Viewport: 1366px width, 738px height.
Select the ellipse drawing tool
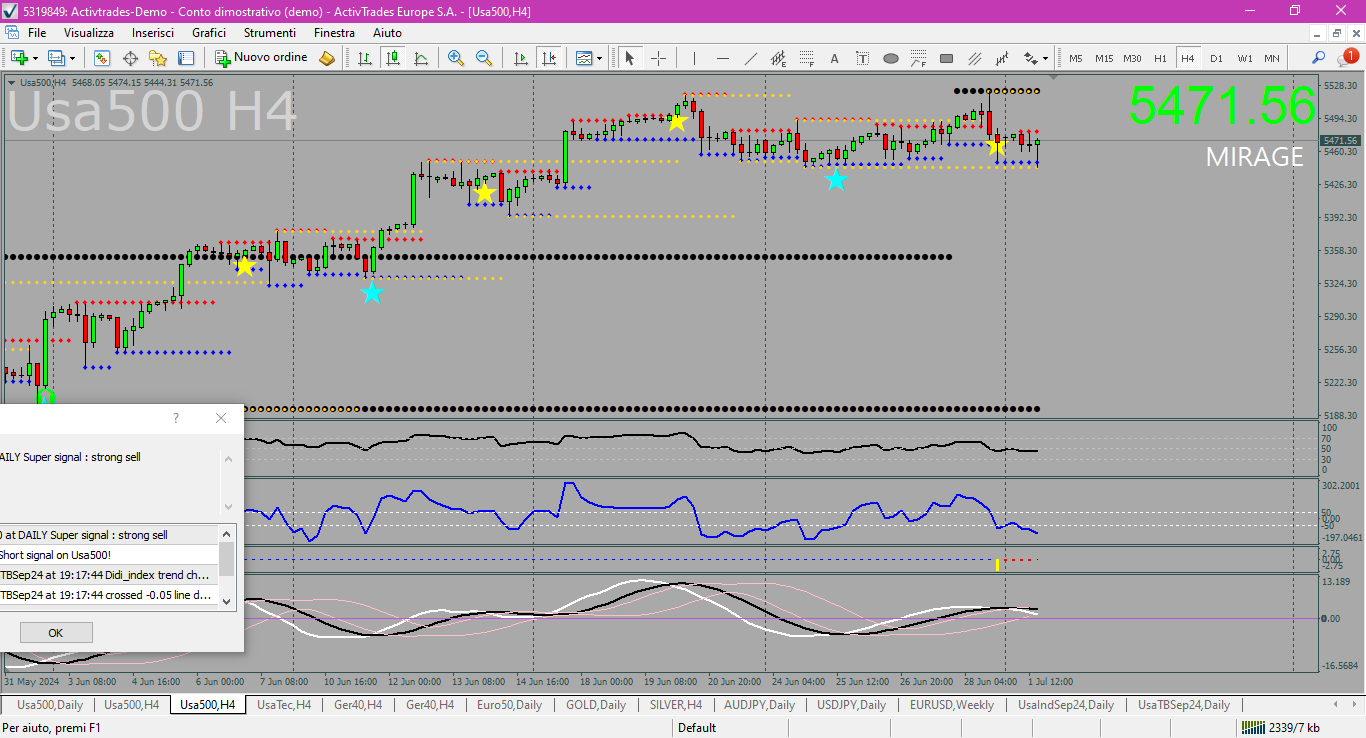point(890,58)
